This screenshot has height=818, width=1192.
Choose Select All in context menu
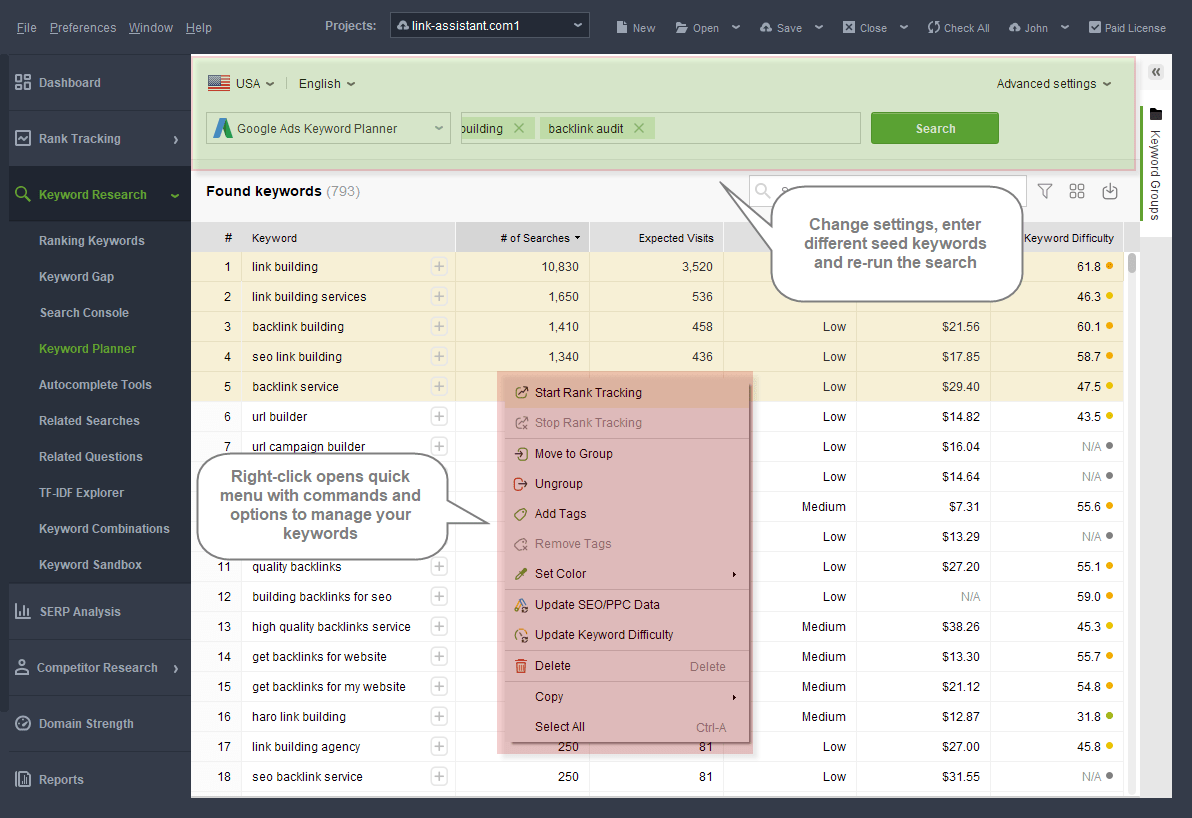coord(627,727)
